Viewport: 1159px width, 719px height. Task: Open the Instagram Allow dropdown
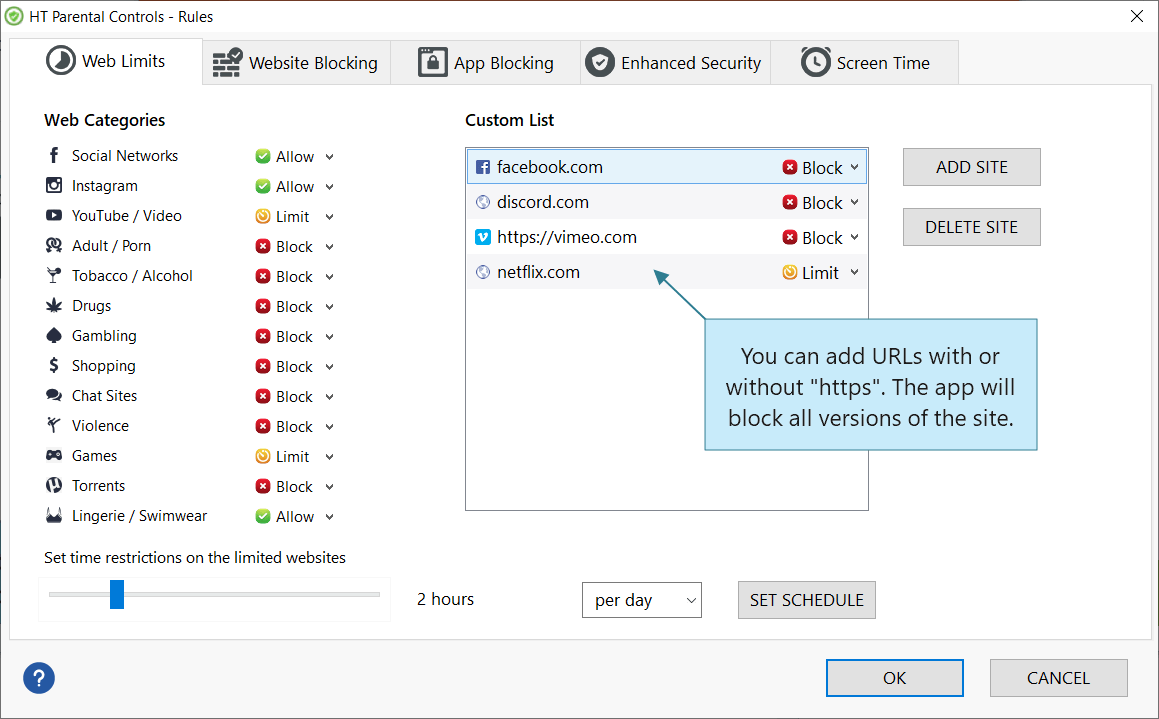(x=330, y=187)
